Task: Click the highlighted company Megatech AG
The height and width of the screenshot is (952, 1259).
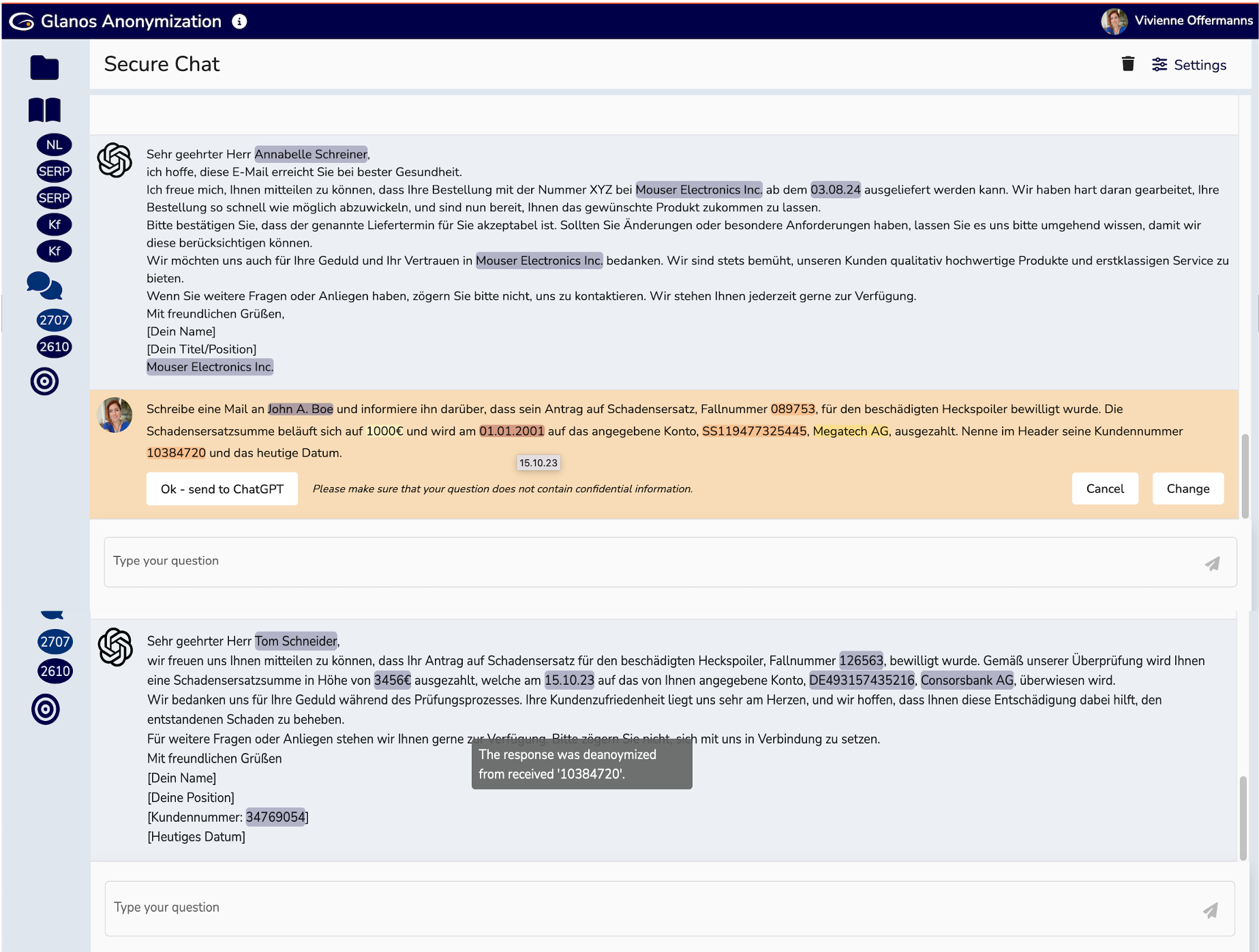Action: pyautogui.click(x=851, y=431)
